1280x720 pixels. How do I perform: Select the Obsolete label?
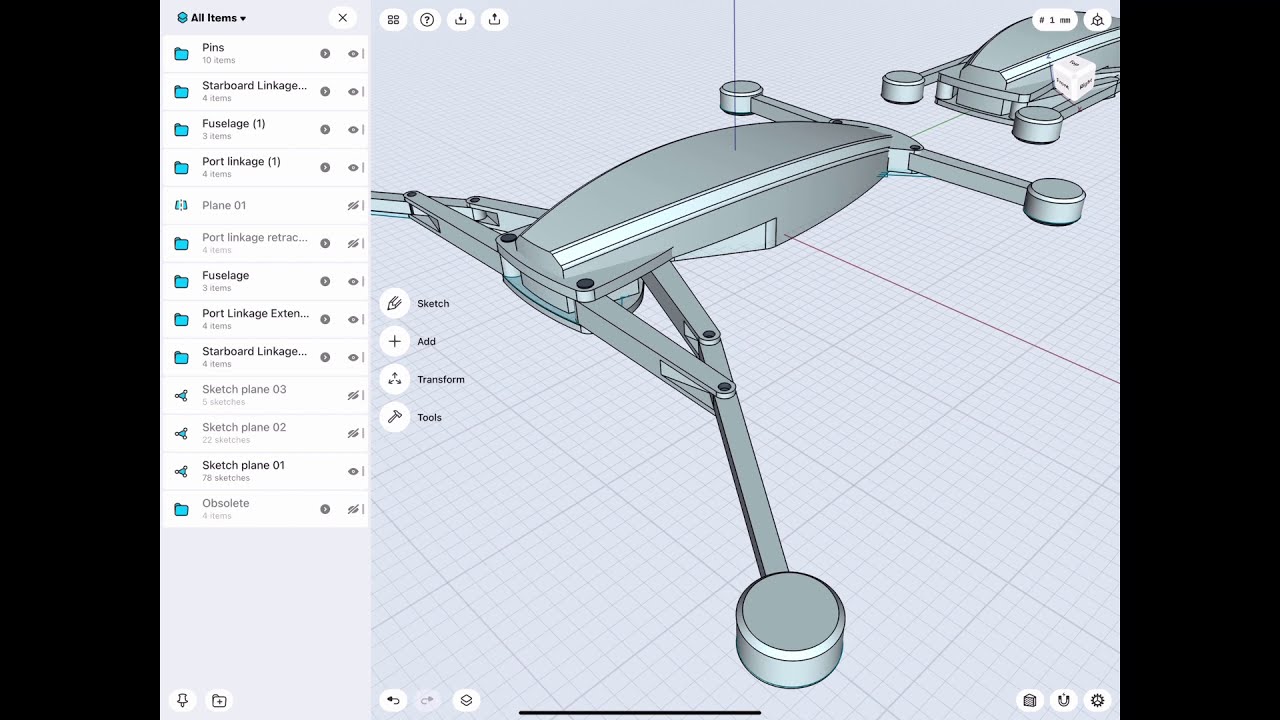tap(226, 503)
